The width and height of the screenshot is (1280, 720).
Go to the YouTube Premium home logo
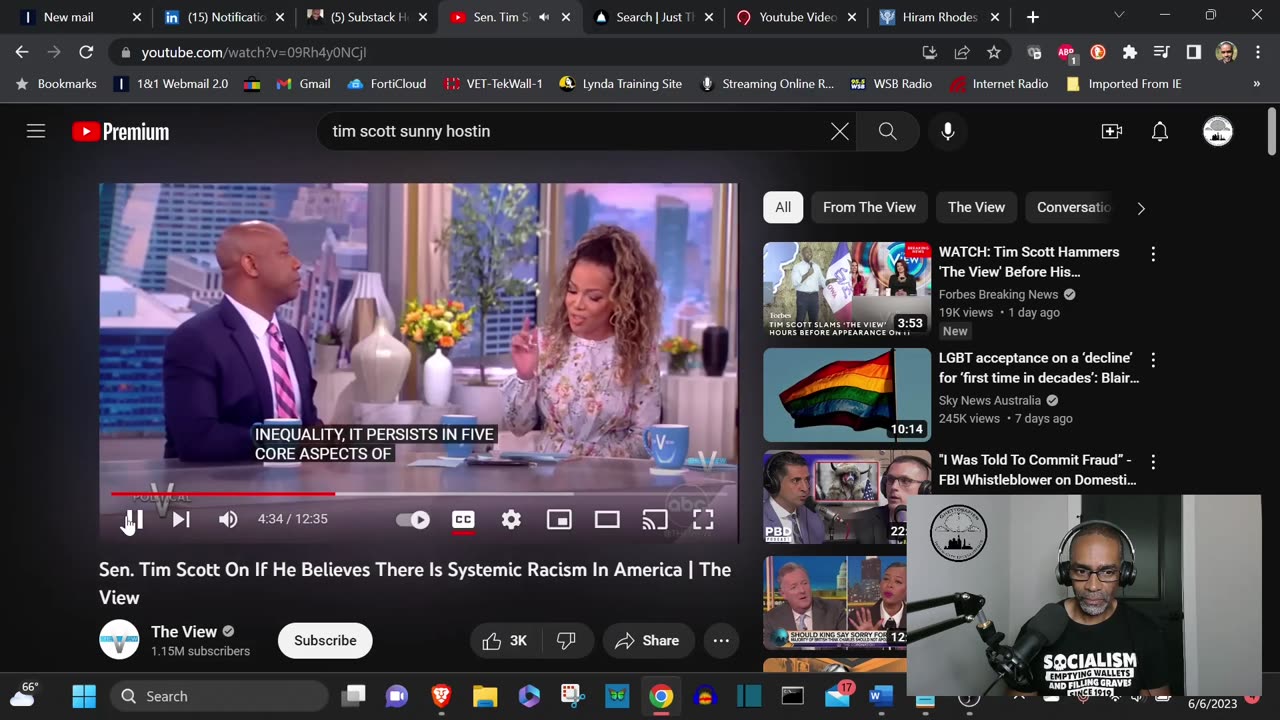(x=121, y=131)
